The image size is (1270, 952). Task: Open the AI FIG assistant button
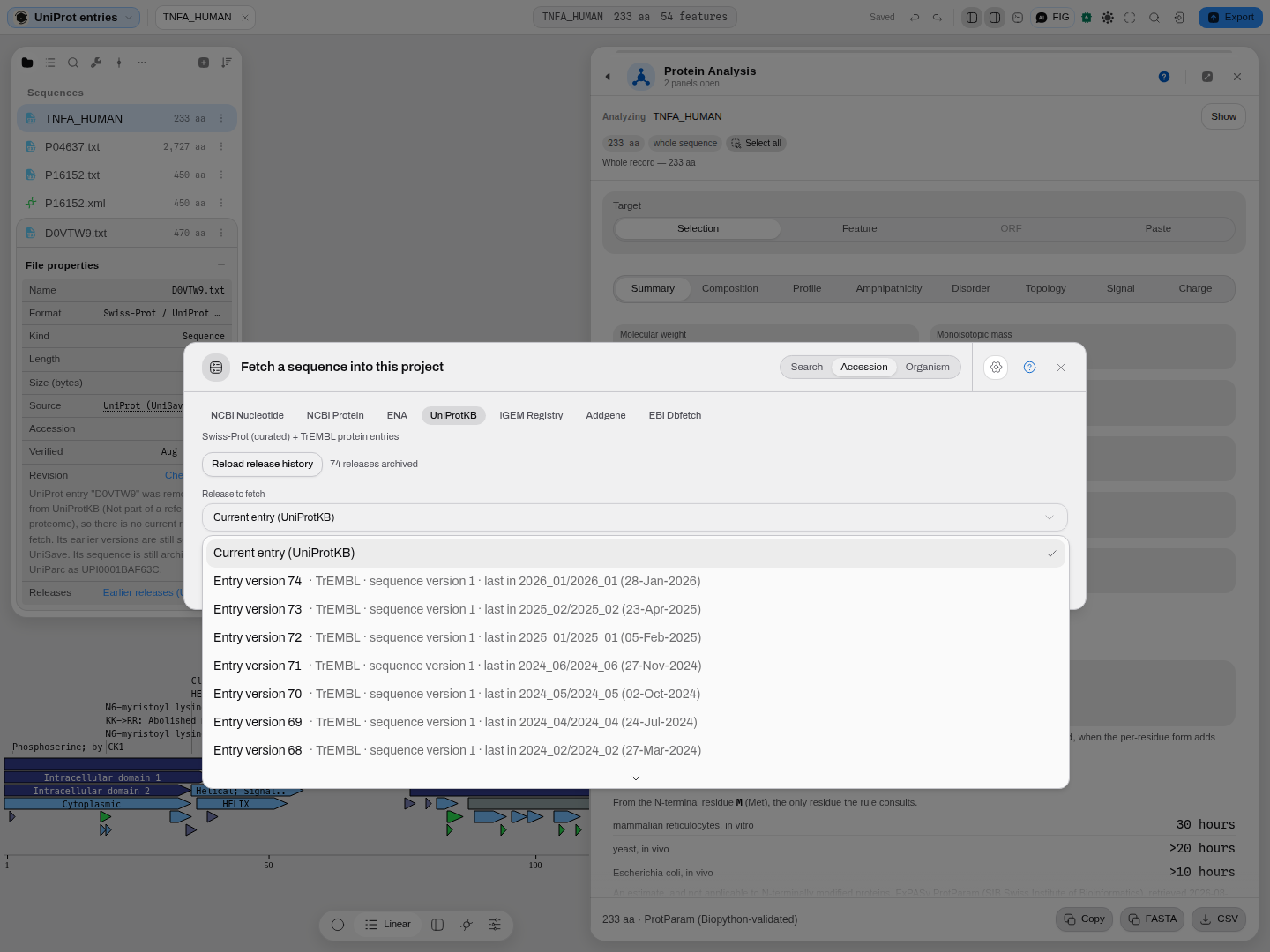click(x=1053, y=18)
